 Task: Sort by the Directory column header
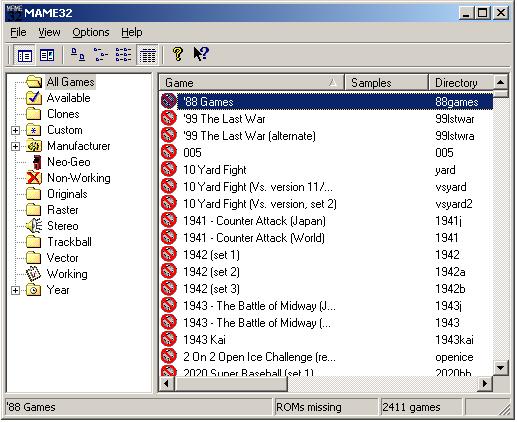click(461, 83)
